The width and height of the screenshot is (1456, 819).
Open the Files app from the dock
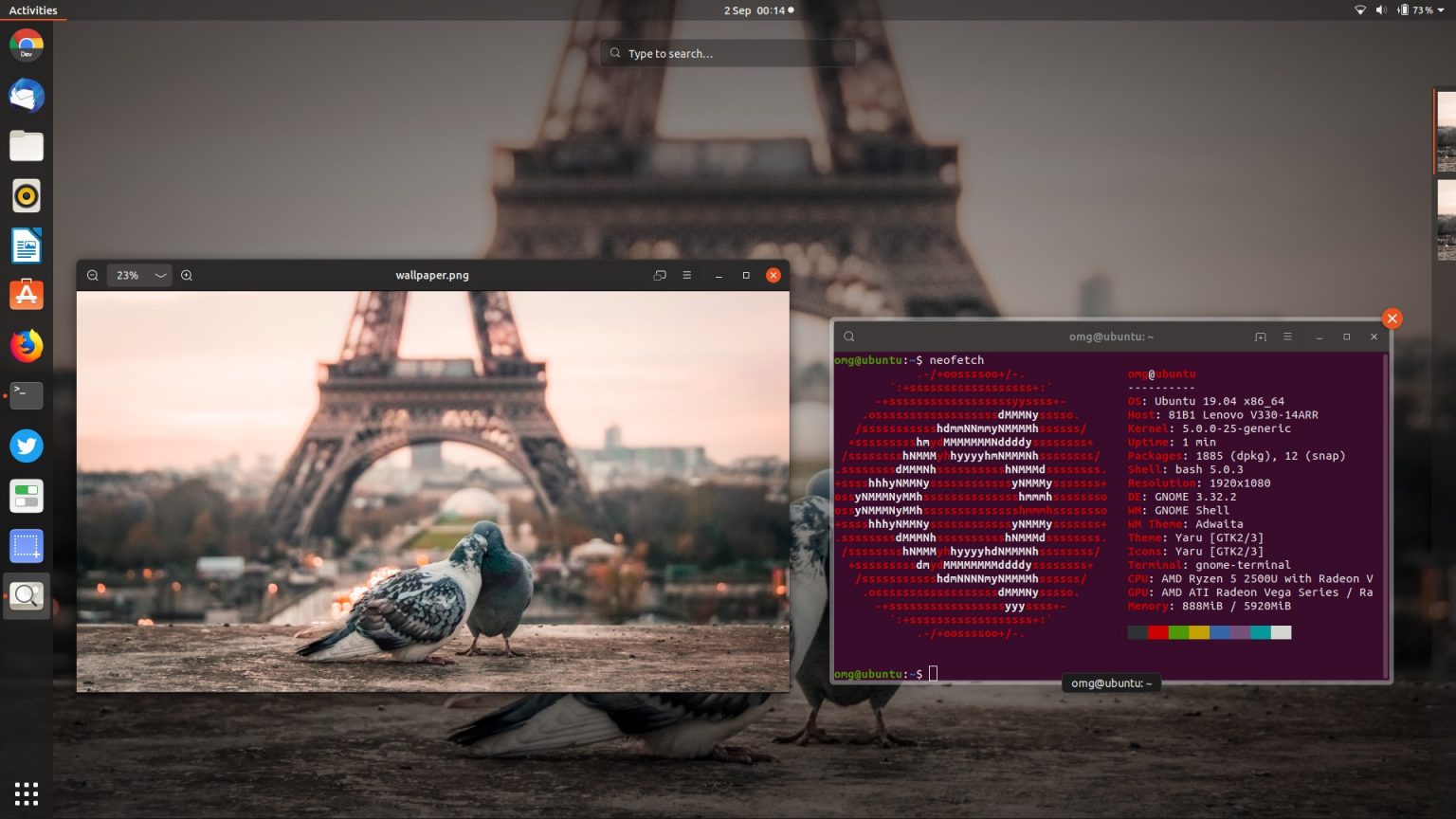(26, 146)
